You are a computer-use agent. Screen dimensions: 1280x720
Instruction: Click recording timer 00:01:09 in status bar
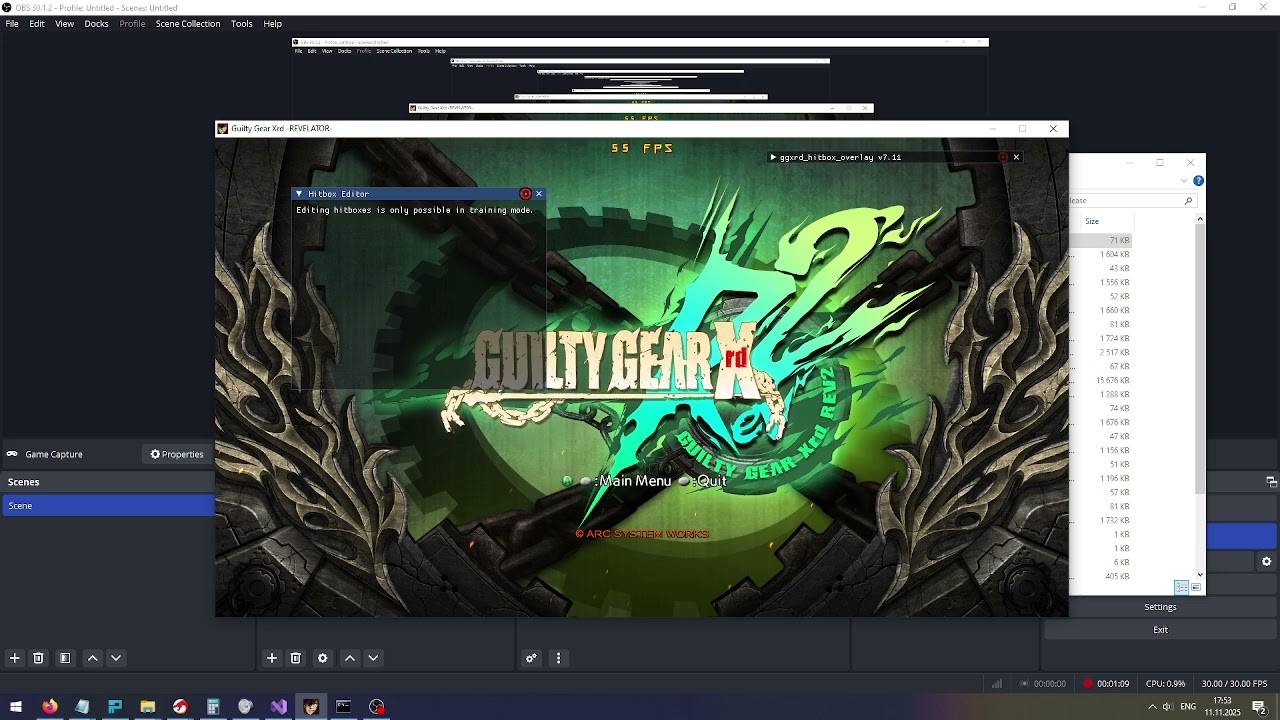pyautogui.click(x=1112, y=684)
